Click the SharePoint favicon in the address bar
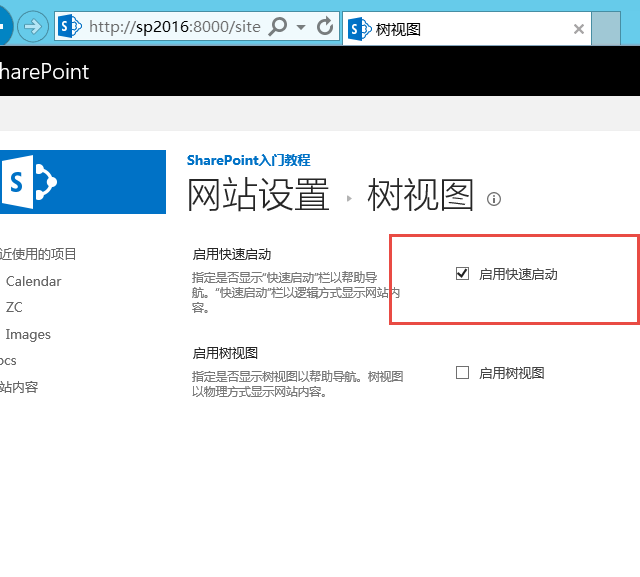Screen dimensions: 640x577 click(70, 27)
